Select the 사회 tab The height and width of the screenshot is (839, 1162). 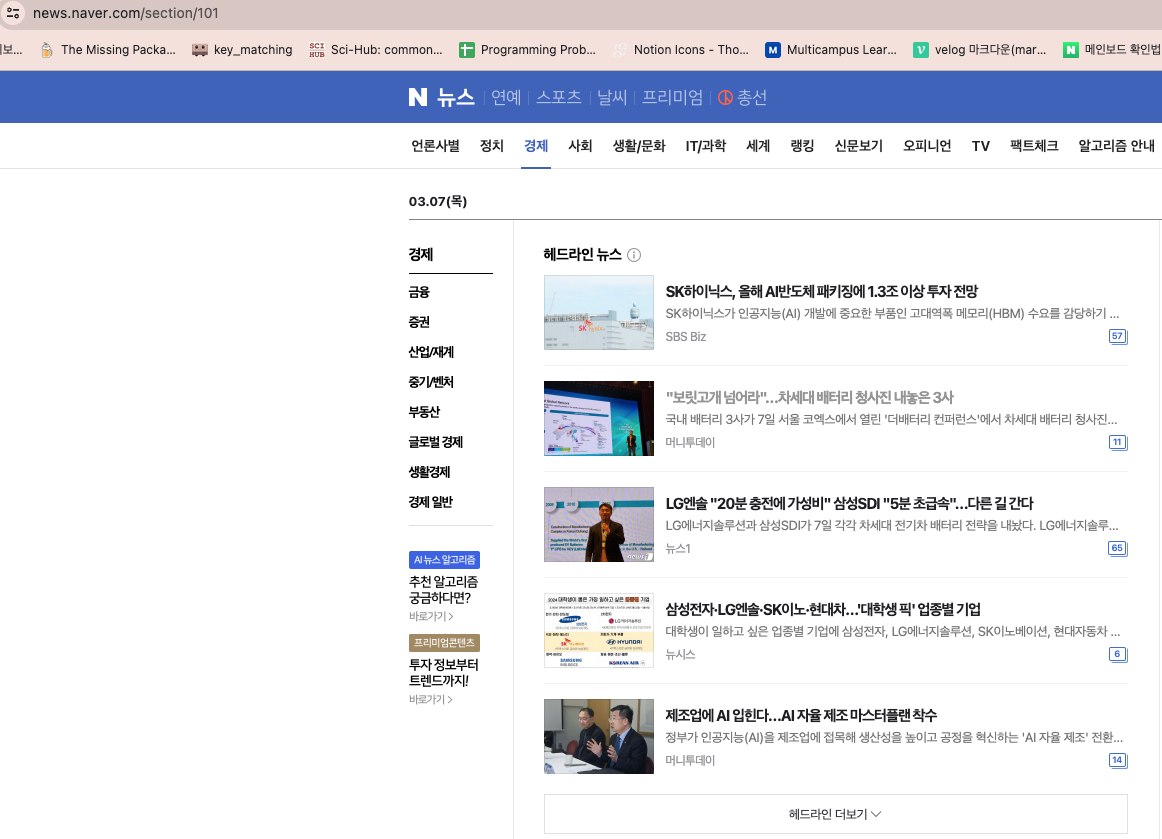pyautogui.click(x=580, y=146)
